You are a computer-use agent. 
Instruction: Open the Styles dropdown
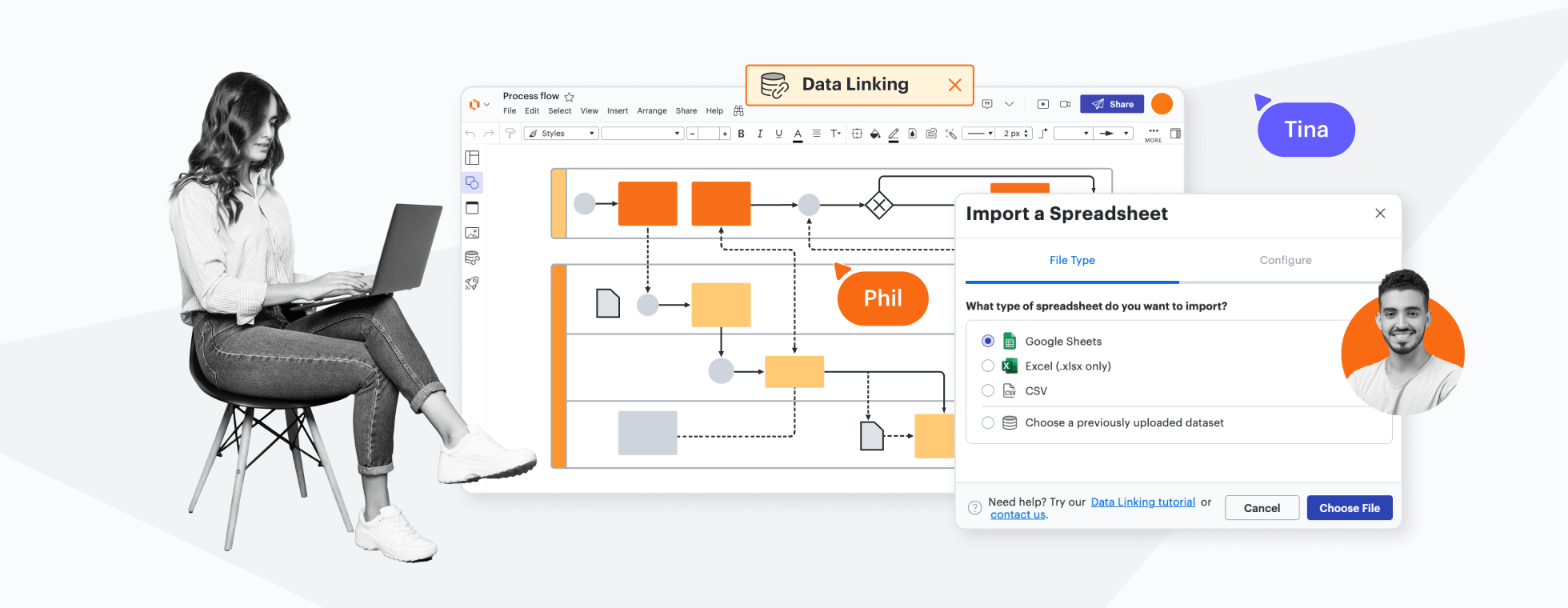tap(561, 134)
